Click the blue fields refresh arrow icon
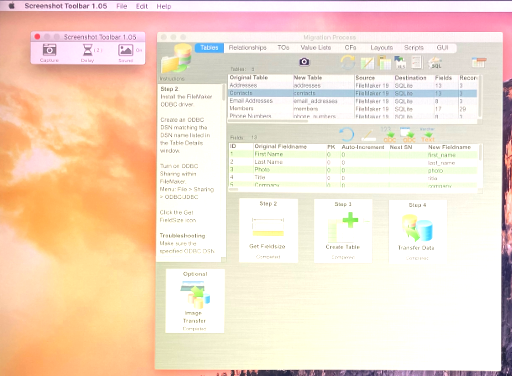 point(347,135)
